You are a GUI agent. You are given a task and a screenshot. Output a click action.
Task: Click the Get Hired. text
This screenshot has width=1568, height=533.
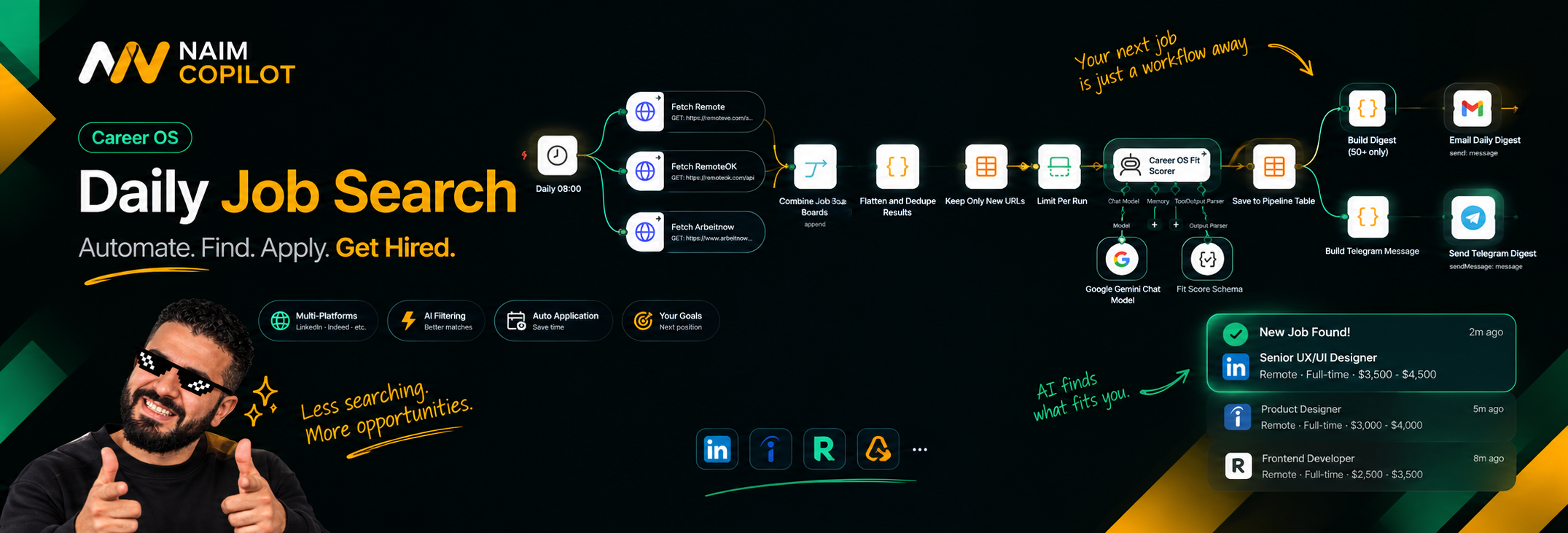(x=395, y=248)
